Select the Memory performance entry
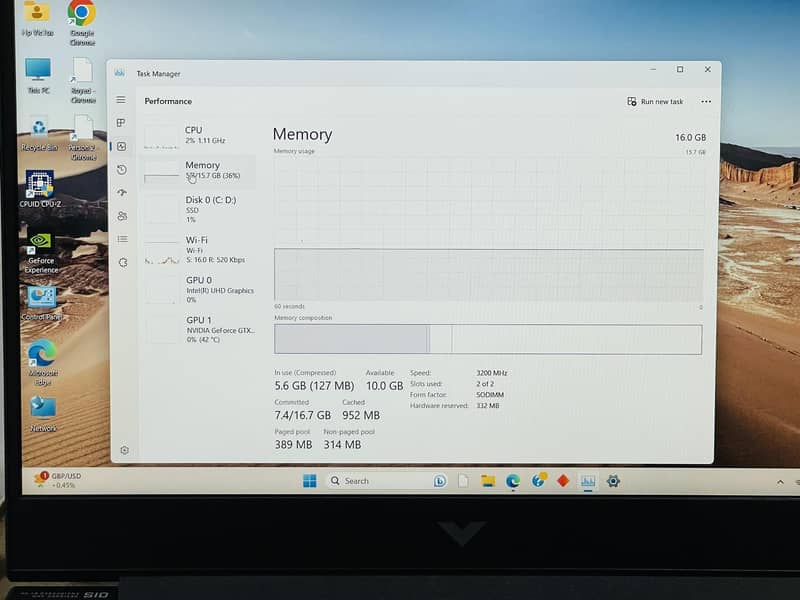The image size is (800, 600). click(199, 170)
